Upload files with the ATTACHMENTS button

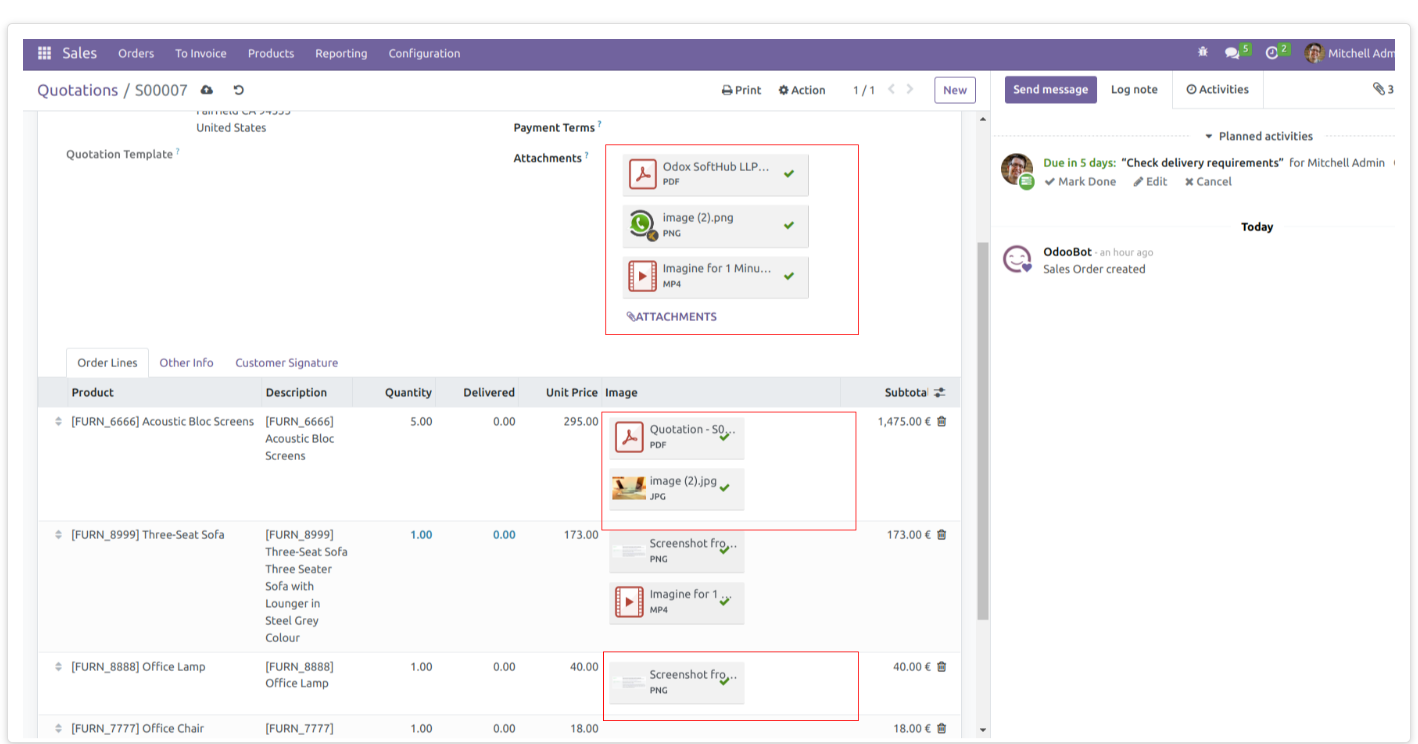coord(672,316)
